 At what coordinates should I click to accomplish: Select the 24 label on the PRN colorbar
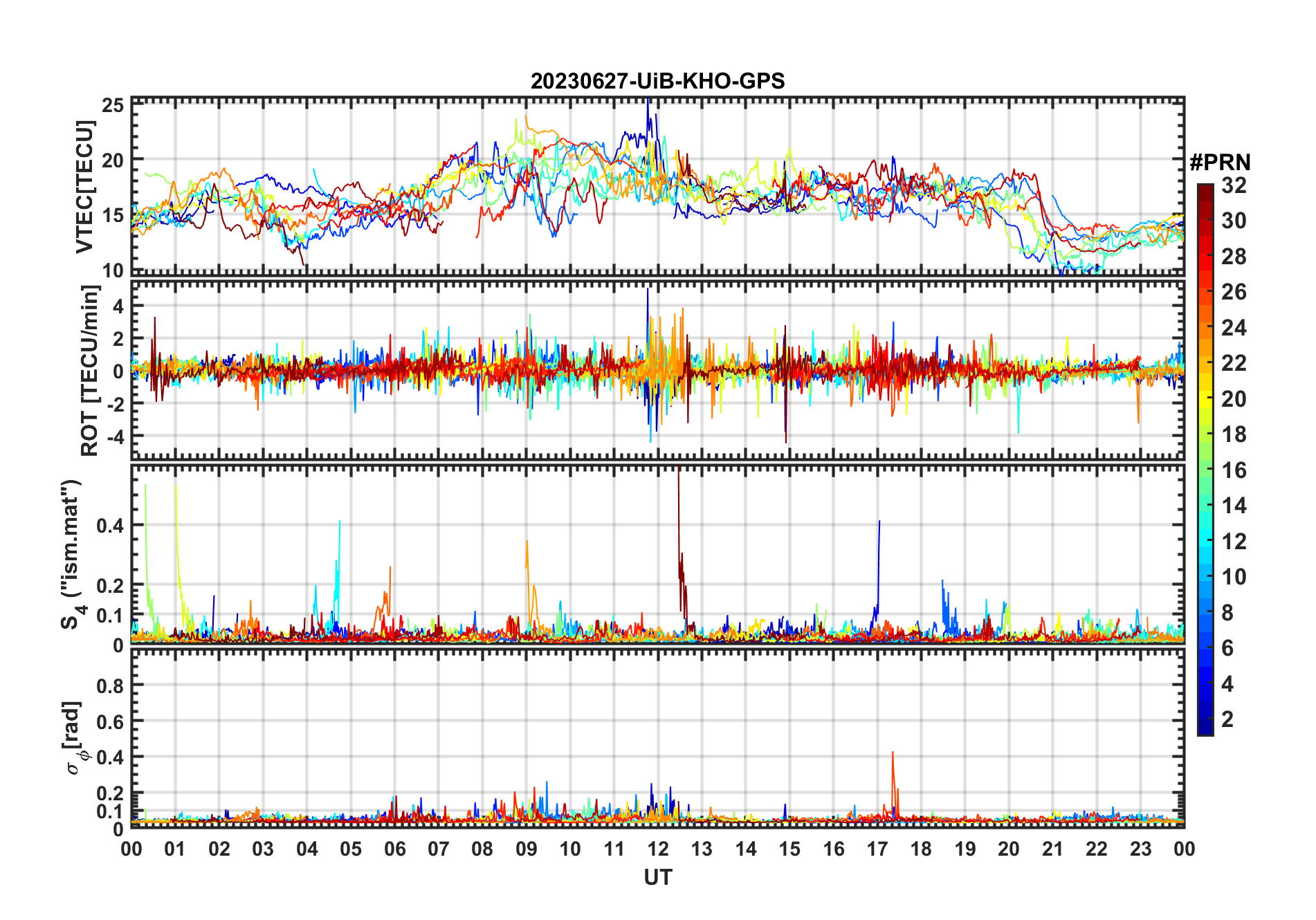[1234, 328]
